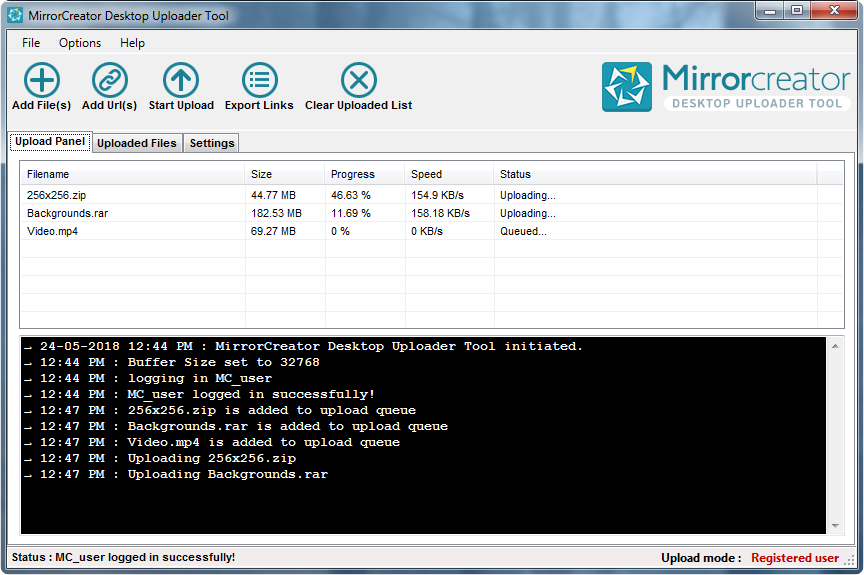Viewport: 864px width, 575px height.
Task: Open the Options menu
Action: pos(80,43)
